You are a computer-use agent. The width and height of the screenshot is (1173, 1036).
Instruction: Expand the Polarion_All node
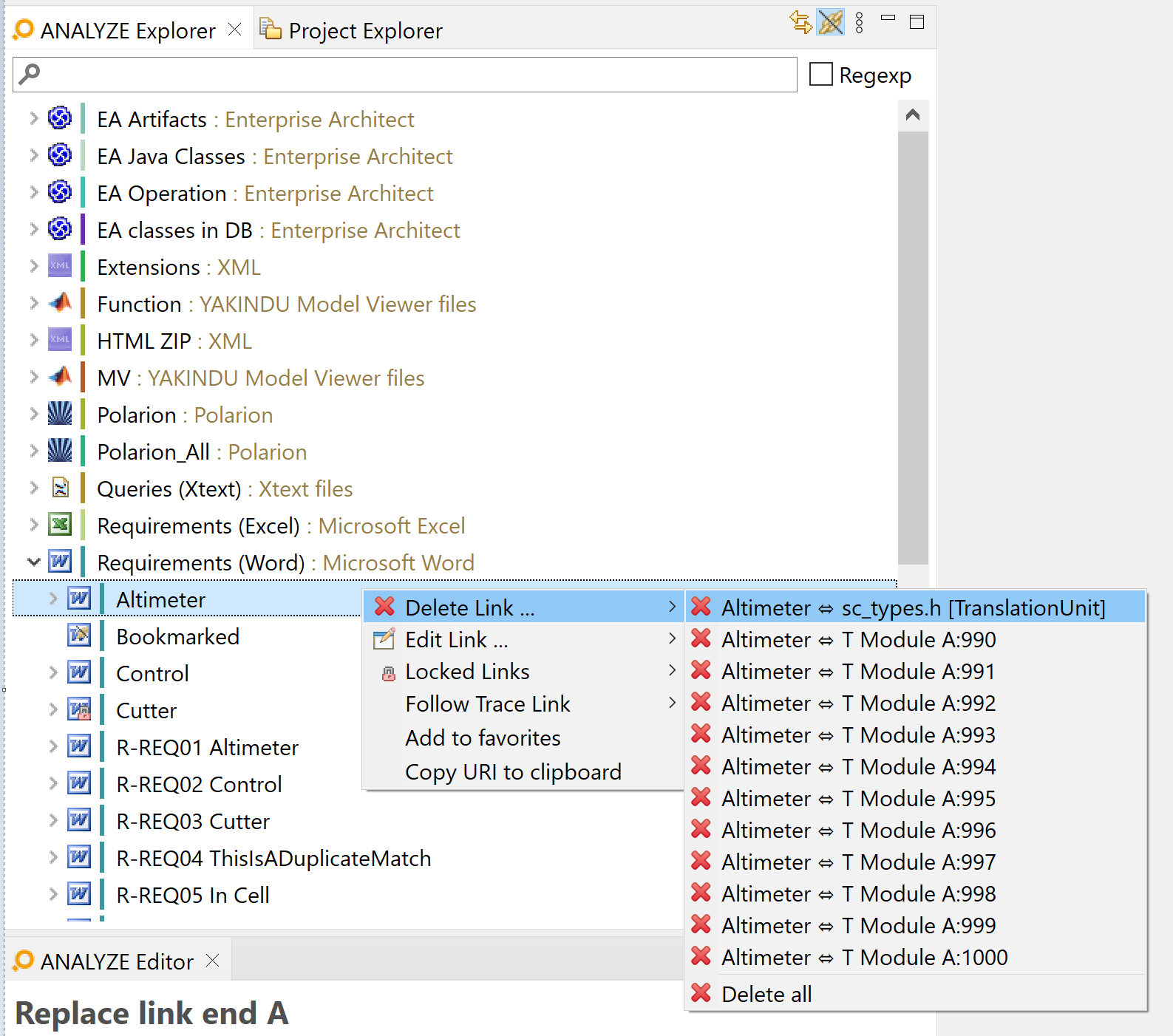pyautogui.click(x=33, y=451)
